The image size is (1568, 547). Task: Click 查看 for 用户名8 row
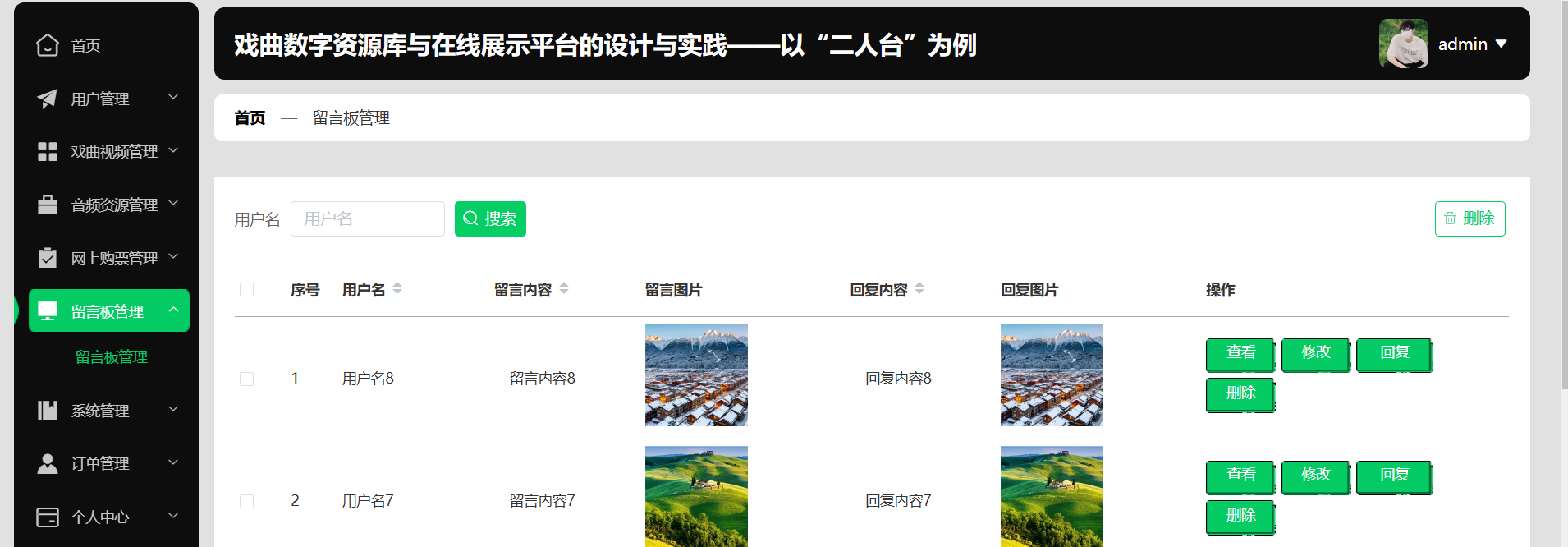[1240, 354]
